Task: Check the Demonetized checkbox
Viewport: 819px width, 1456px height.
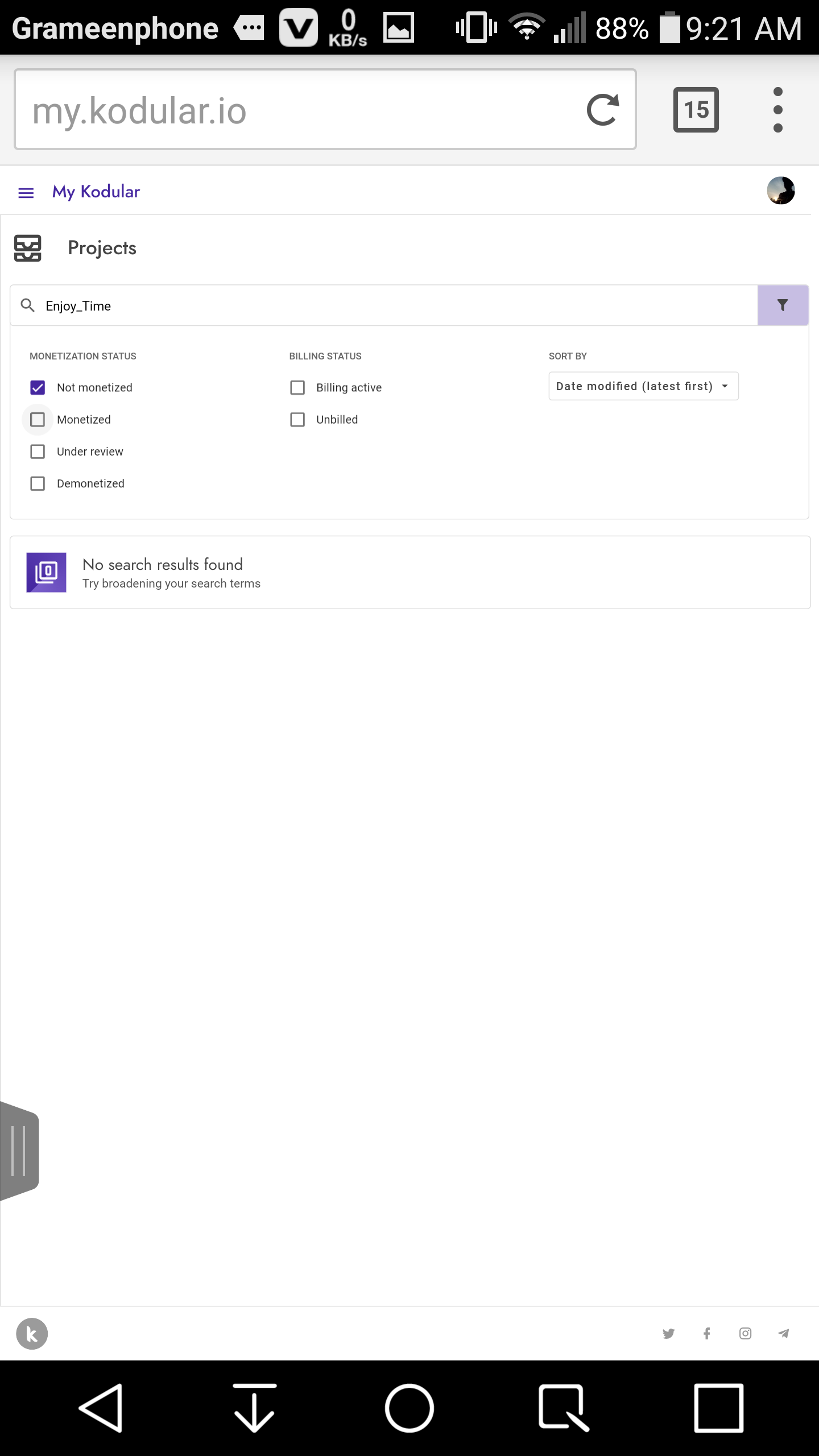Action: (38, 483)
